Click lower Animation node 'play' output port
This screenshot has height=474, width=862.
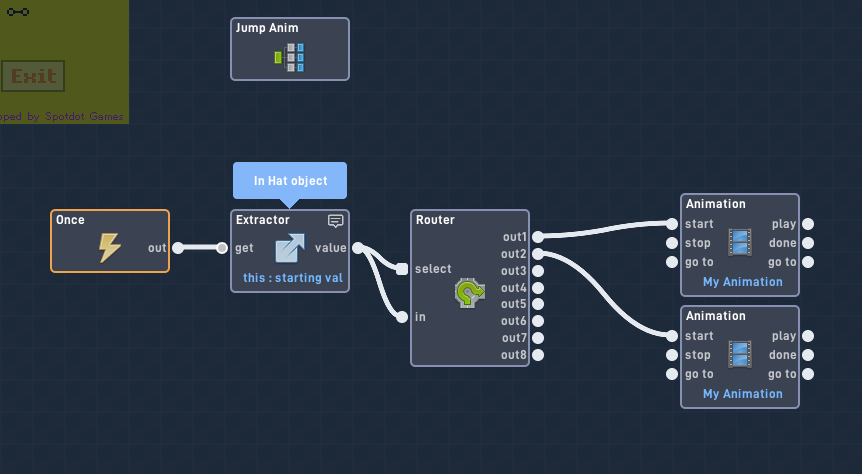point(808,335)
